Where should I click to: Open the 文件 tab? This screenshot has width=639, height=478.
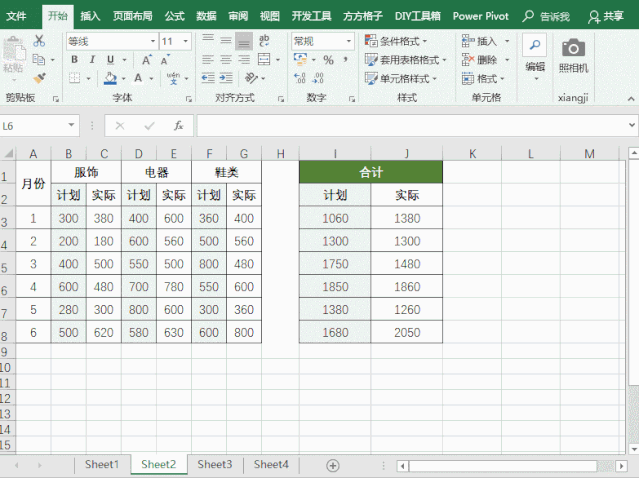click(16, 16)
